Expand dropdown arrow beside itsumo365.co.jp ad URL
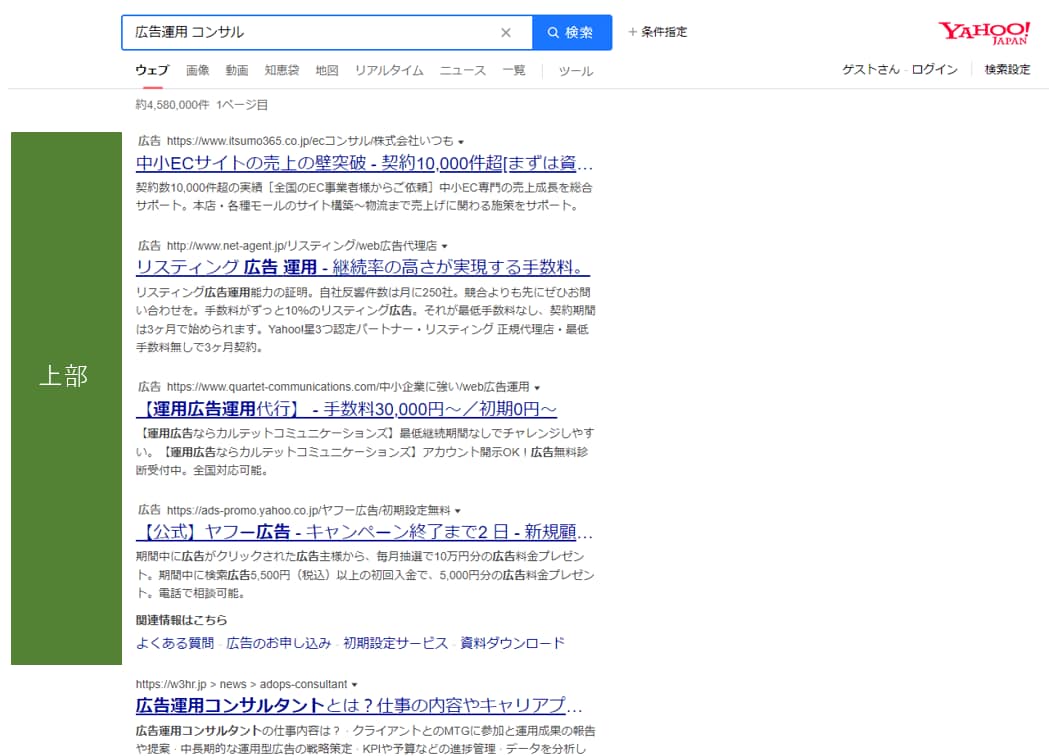The image size is (1049, 756). pos(461,142)
